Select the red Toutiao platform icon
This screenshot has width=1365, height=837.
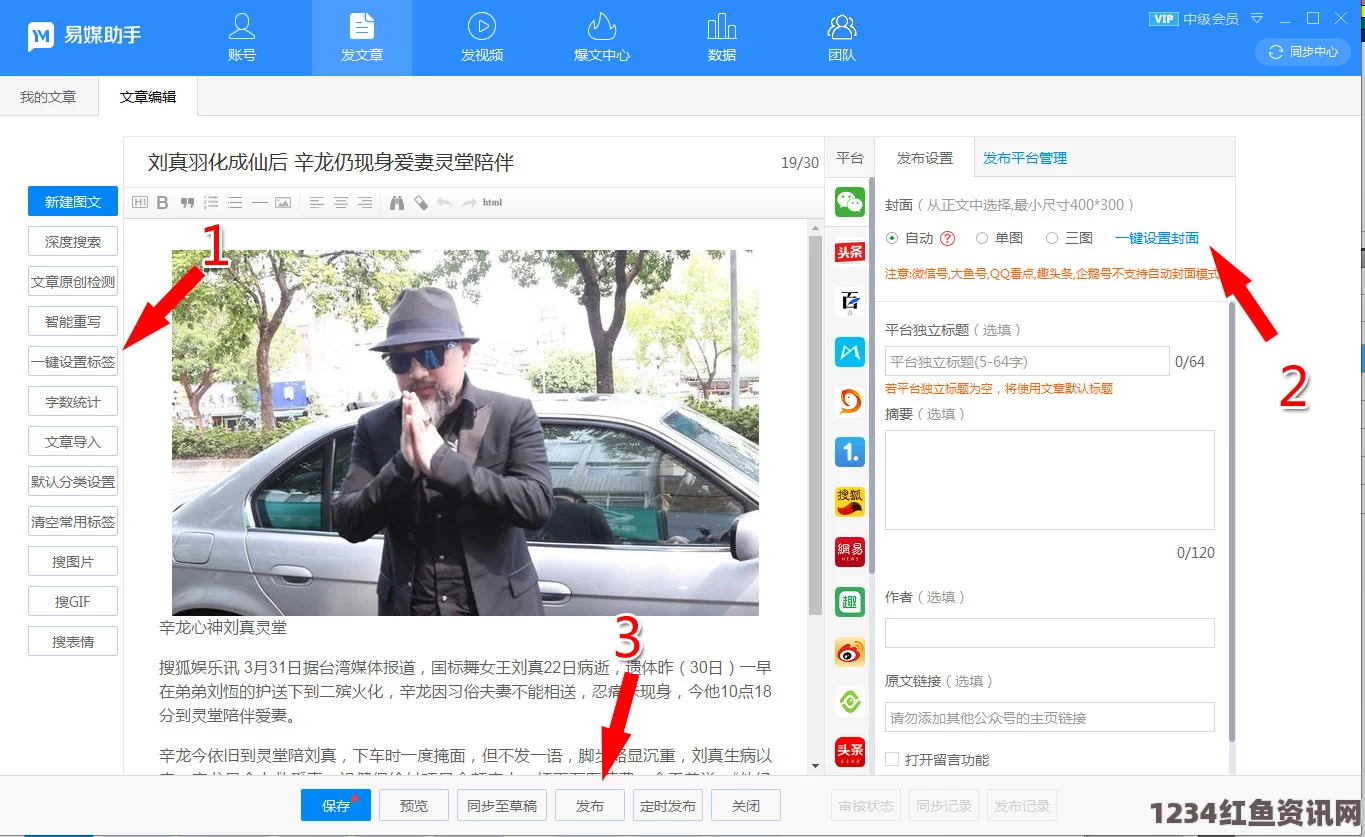(850, 252)
